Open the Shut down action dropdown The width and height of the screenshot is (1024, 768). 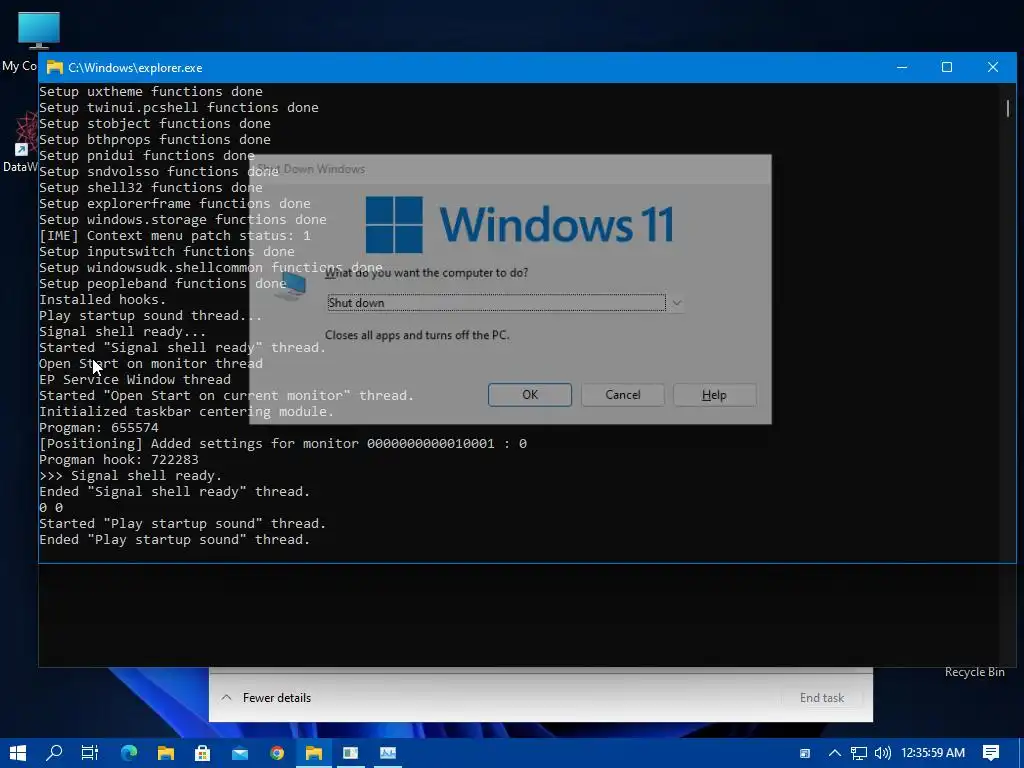(x=505, y=302)
